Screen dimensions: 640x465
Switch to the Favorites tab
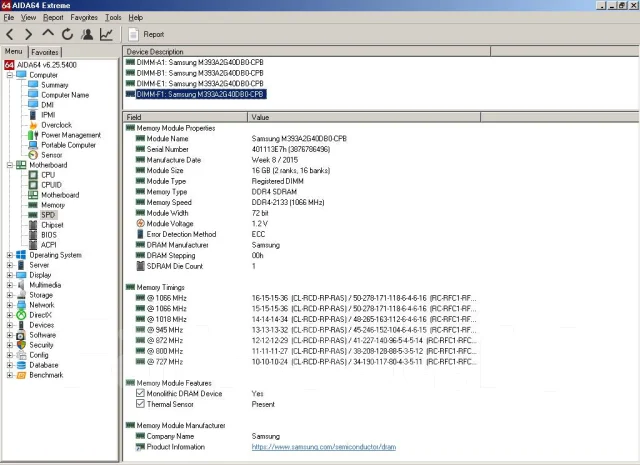45,52
